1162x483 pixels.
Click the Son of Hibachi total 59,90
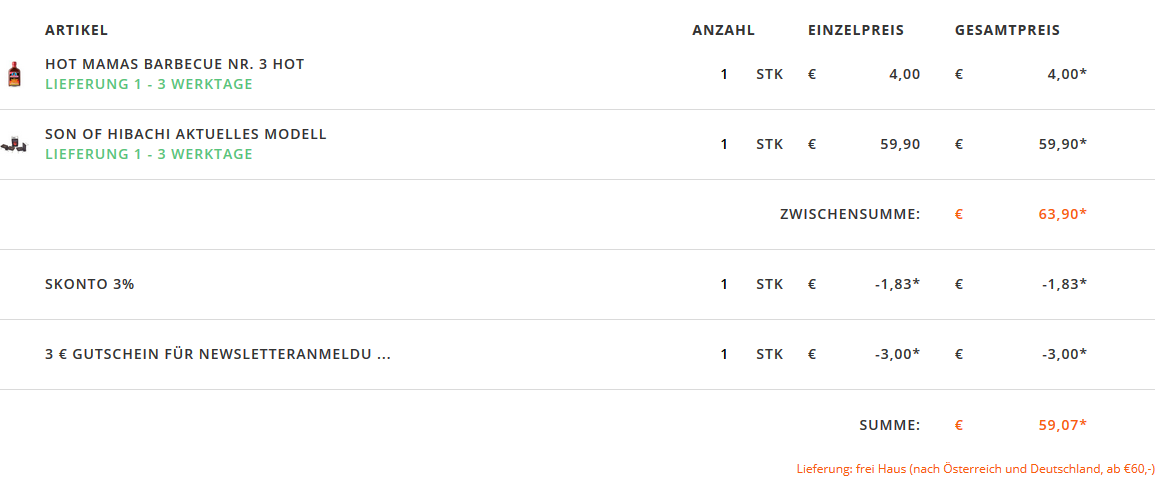click(1063, 144)
